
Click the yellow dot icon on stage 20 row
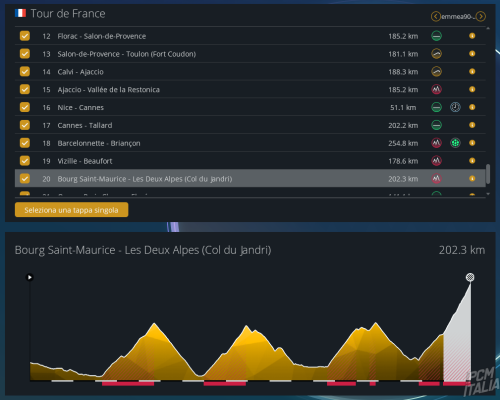click(x=472, y=178)
